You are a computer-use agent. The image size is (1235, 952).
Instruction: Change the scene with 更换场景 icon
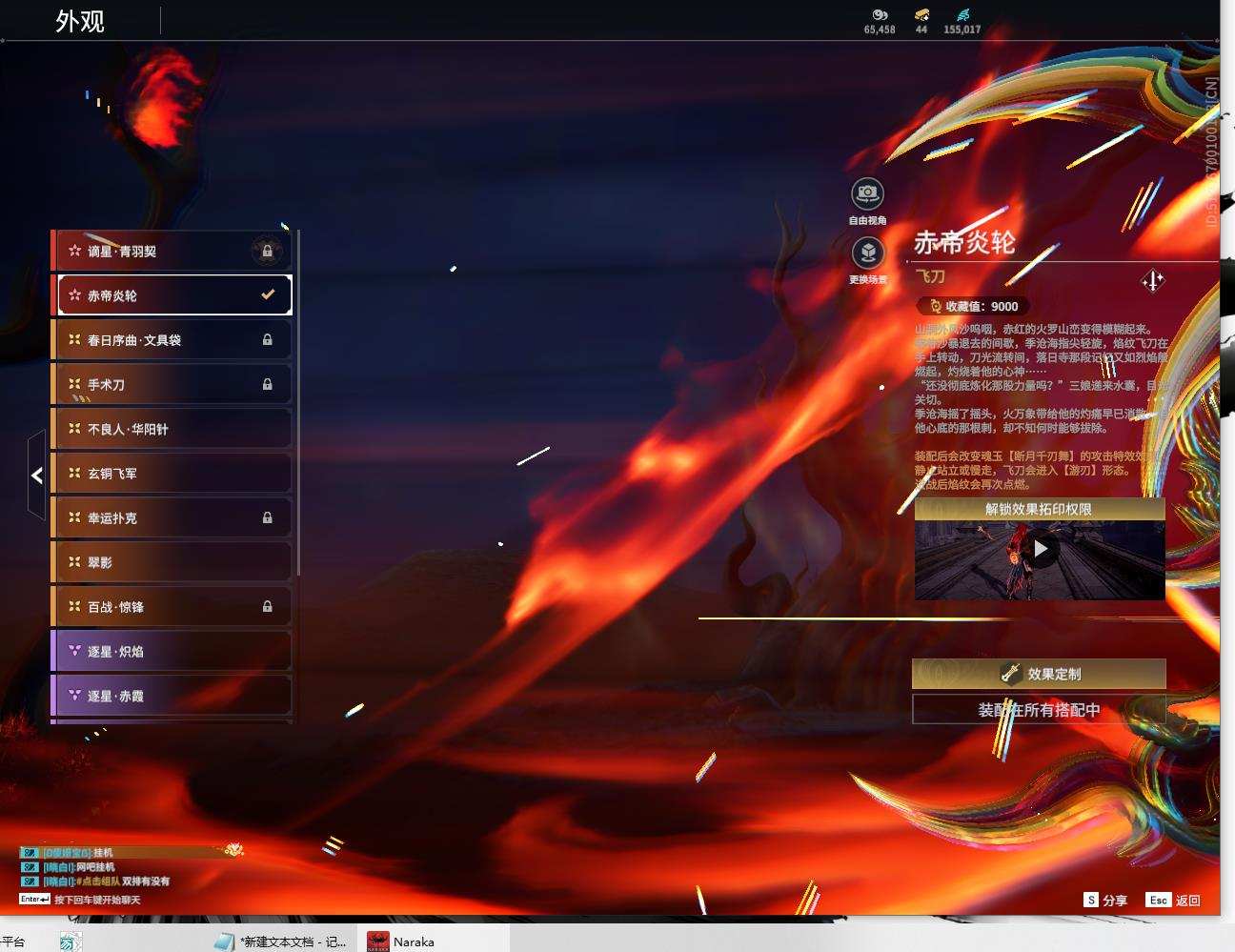pyautogui.click(x=867, y=253)
